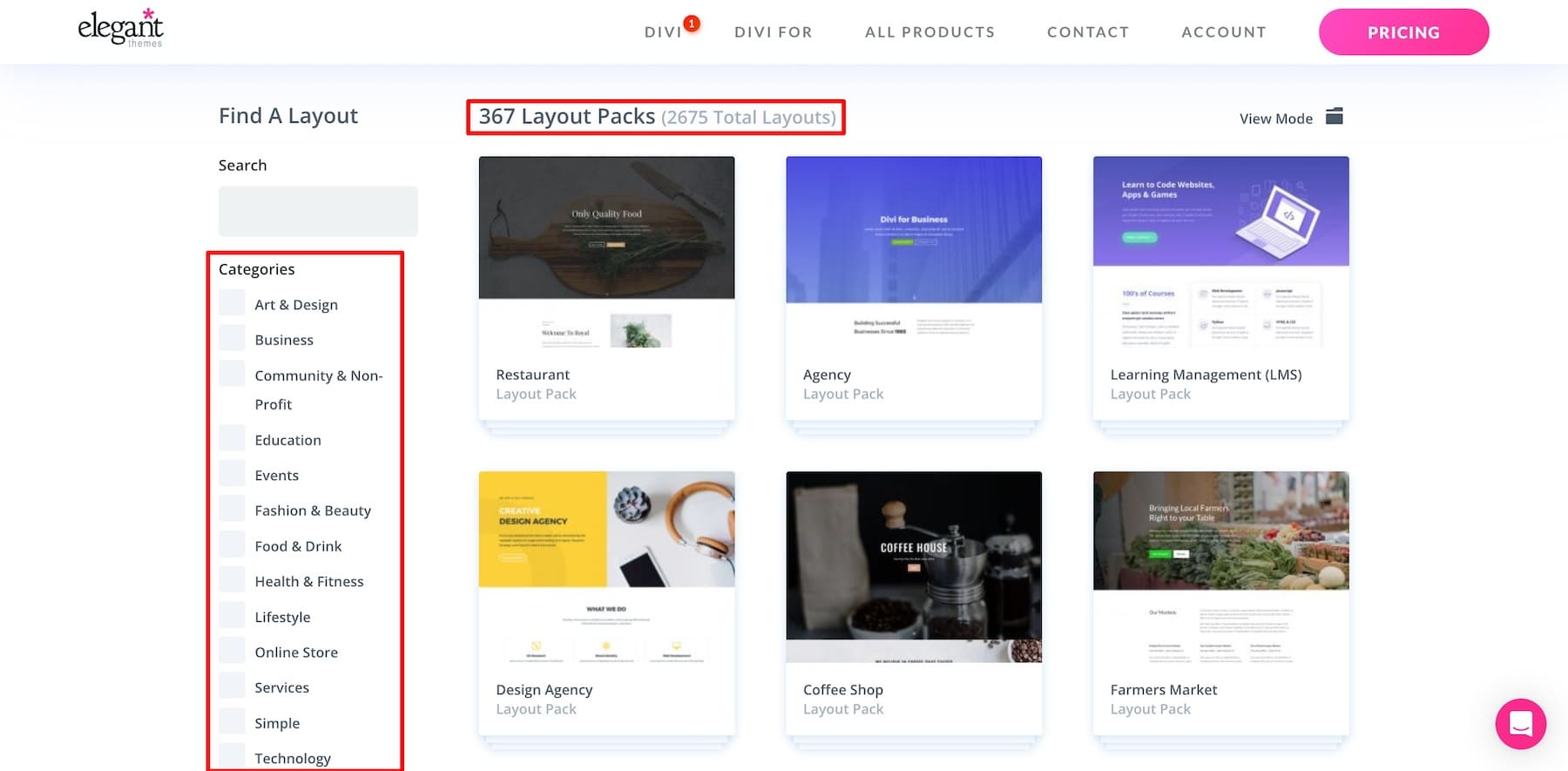
Task: Click the pink PRICING button
Action: click(1403, 32)
